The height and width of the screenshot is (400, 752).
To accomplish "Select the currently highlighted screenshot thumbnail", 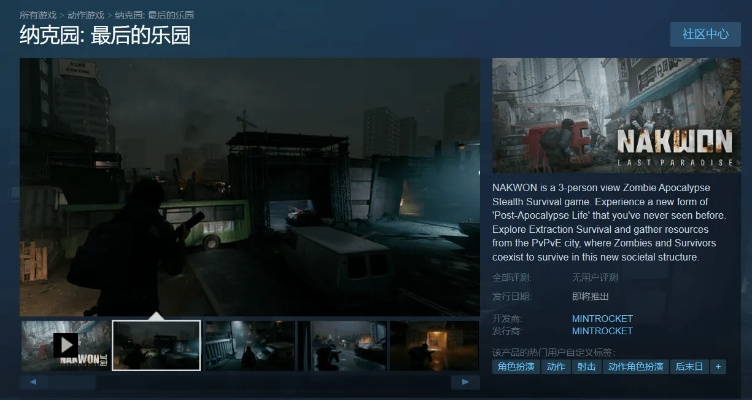I will tap(157, 345).
